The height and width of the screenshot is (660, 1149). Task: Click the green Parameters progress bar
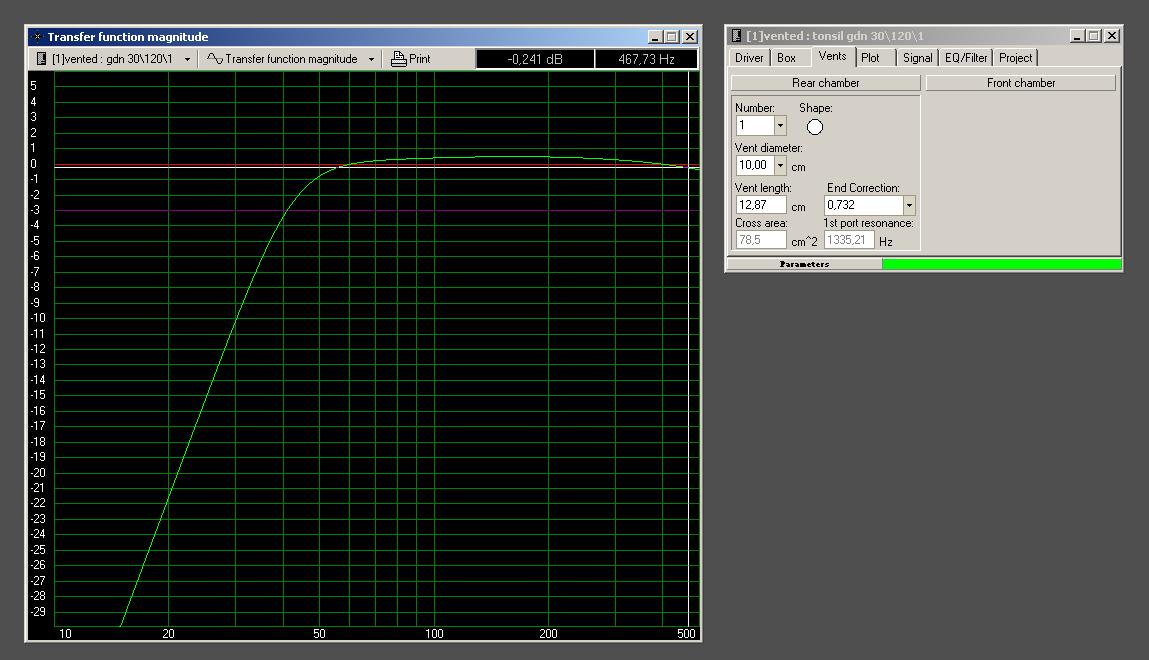point(1001,264)
